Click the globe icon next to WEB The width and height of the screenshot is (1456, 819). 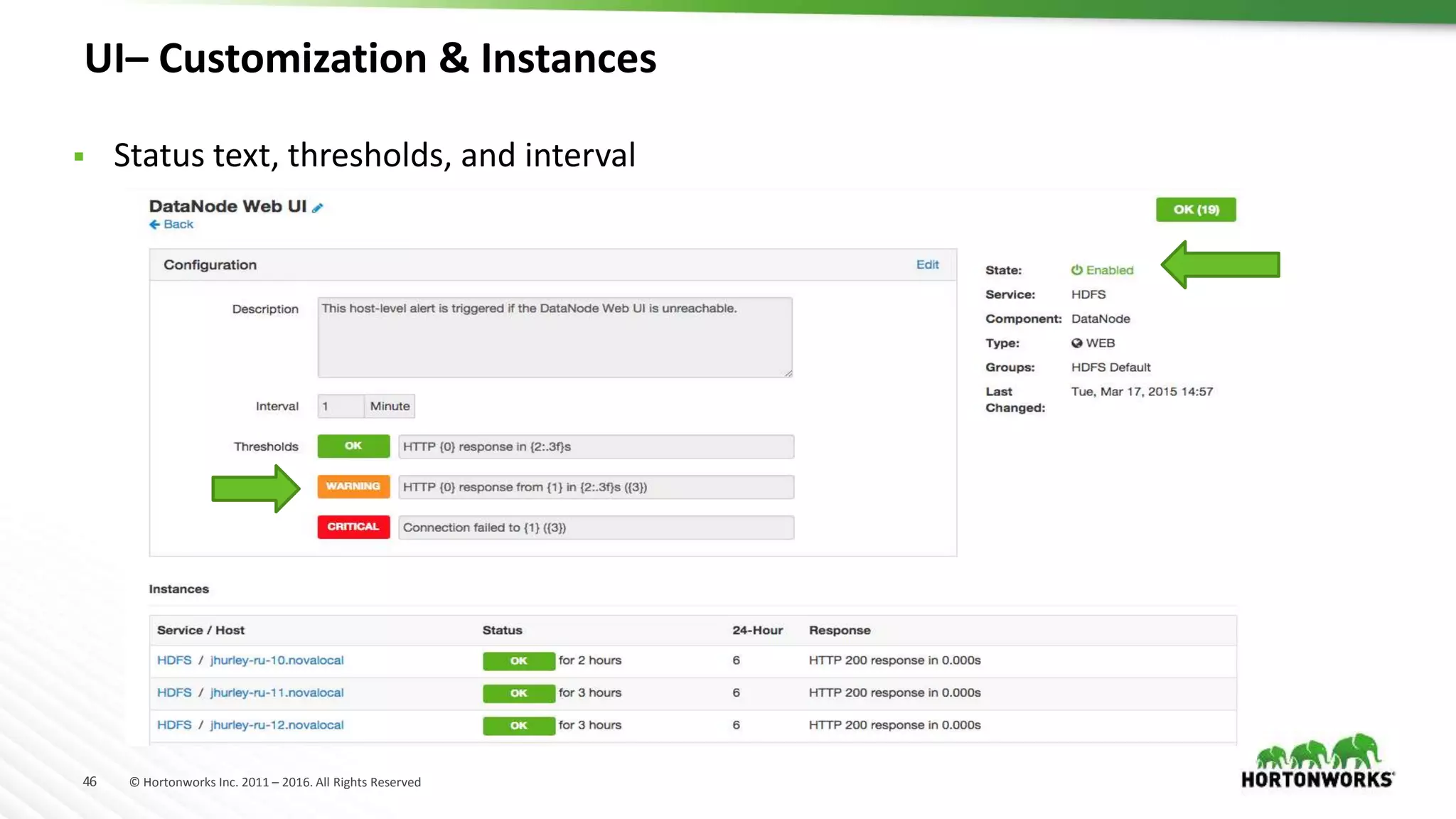1076,343
